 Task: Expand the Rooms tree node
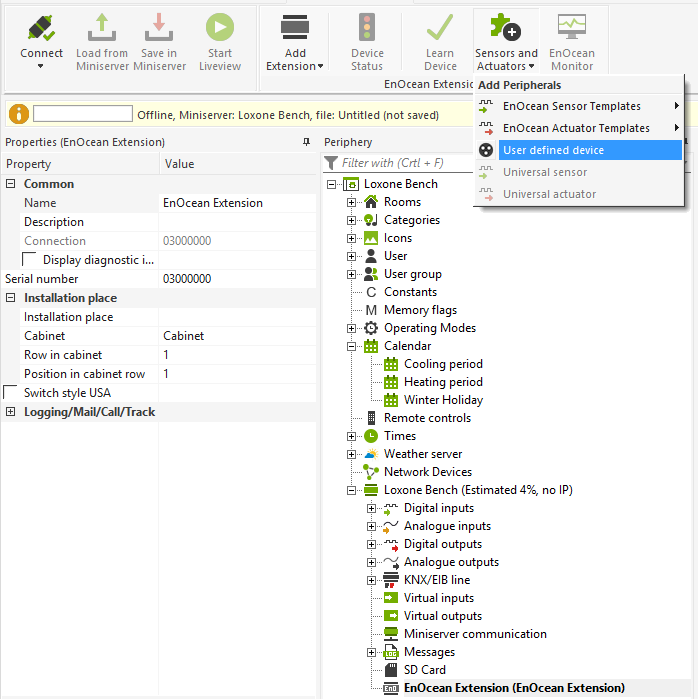tap(351, 202)
